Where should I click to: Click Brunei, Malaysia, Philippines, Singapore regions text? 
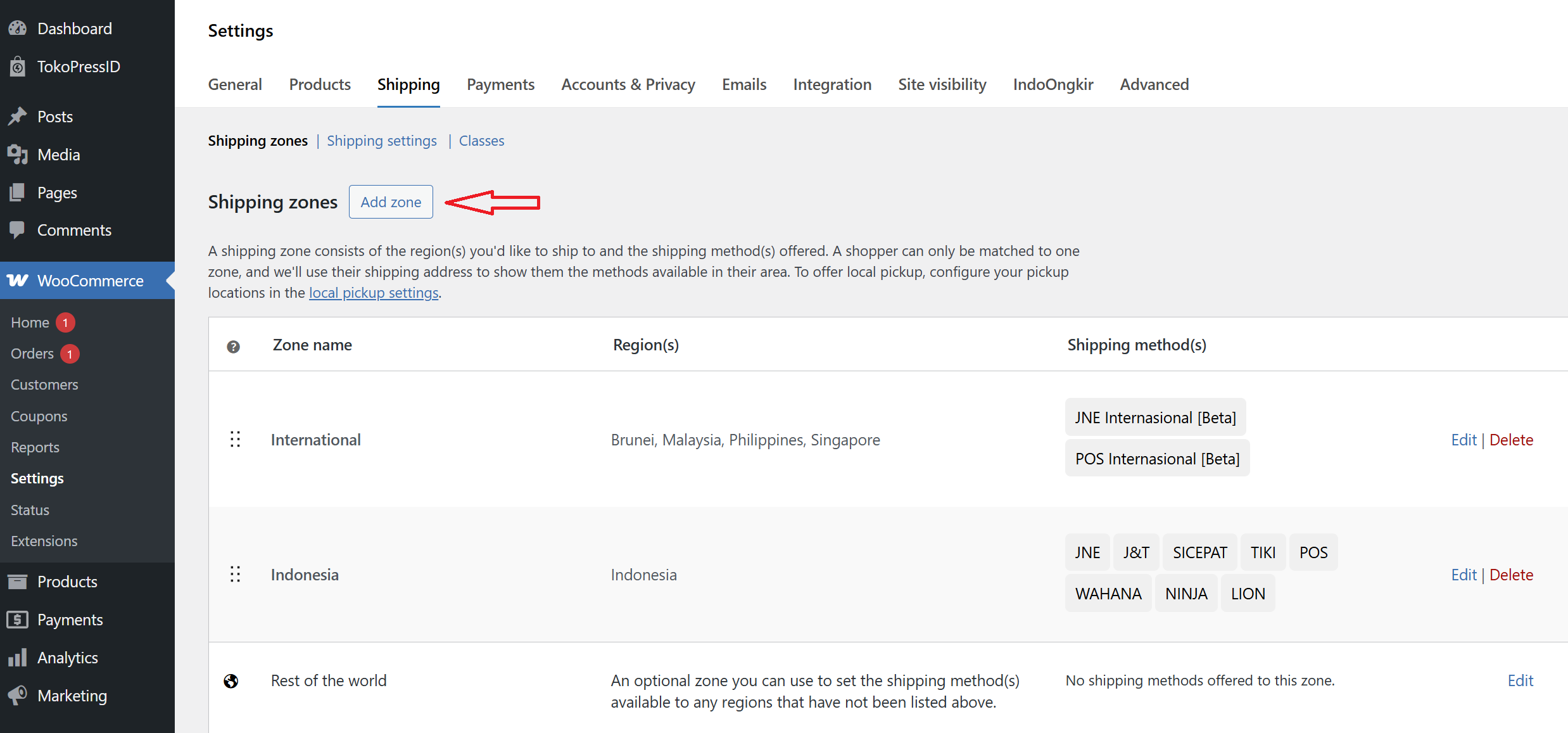pyautogui.click(x=745, y=440)
